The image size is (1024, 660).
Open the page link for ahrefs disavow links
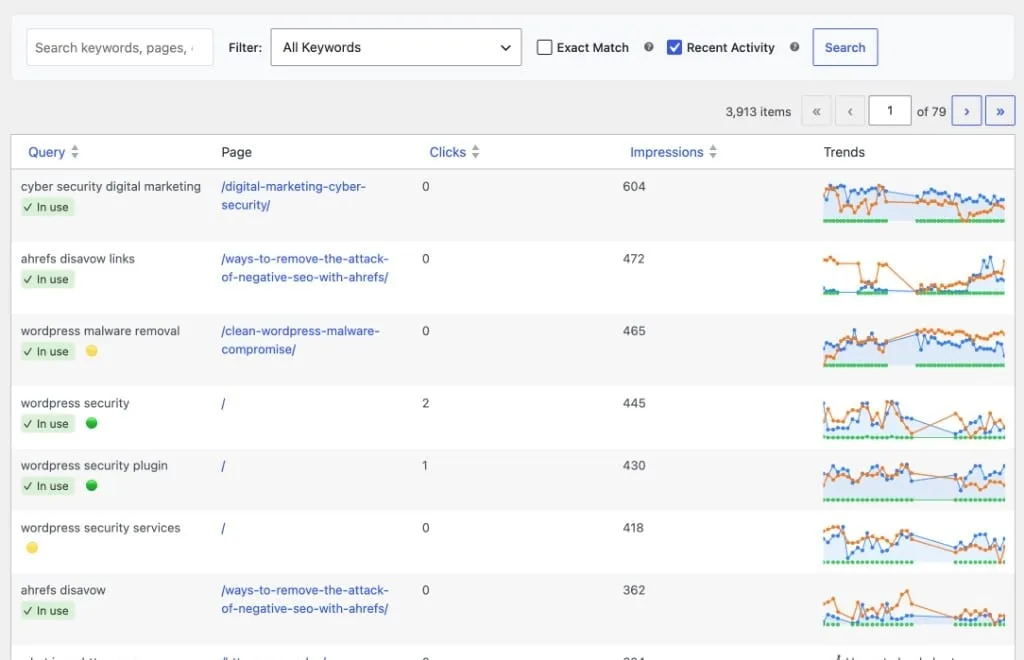304,268
